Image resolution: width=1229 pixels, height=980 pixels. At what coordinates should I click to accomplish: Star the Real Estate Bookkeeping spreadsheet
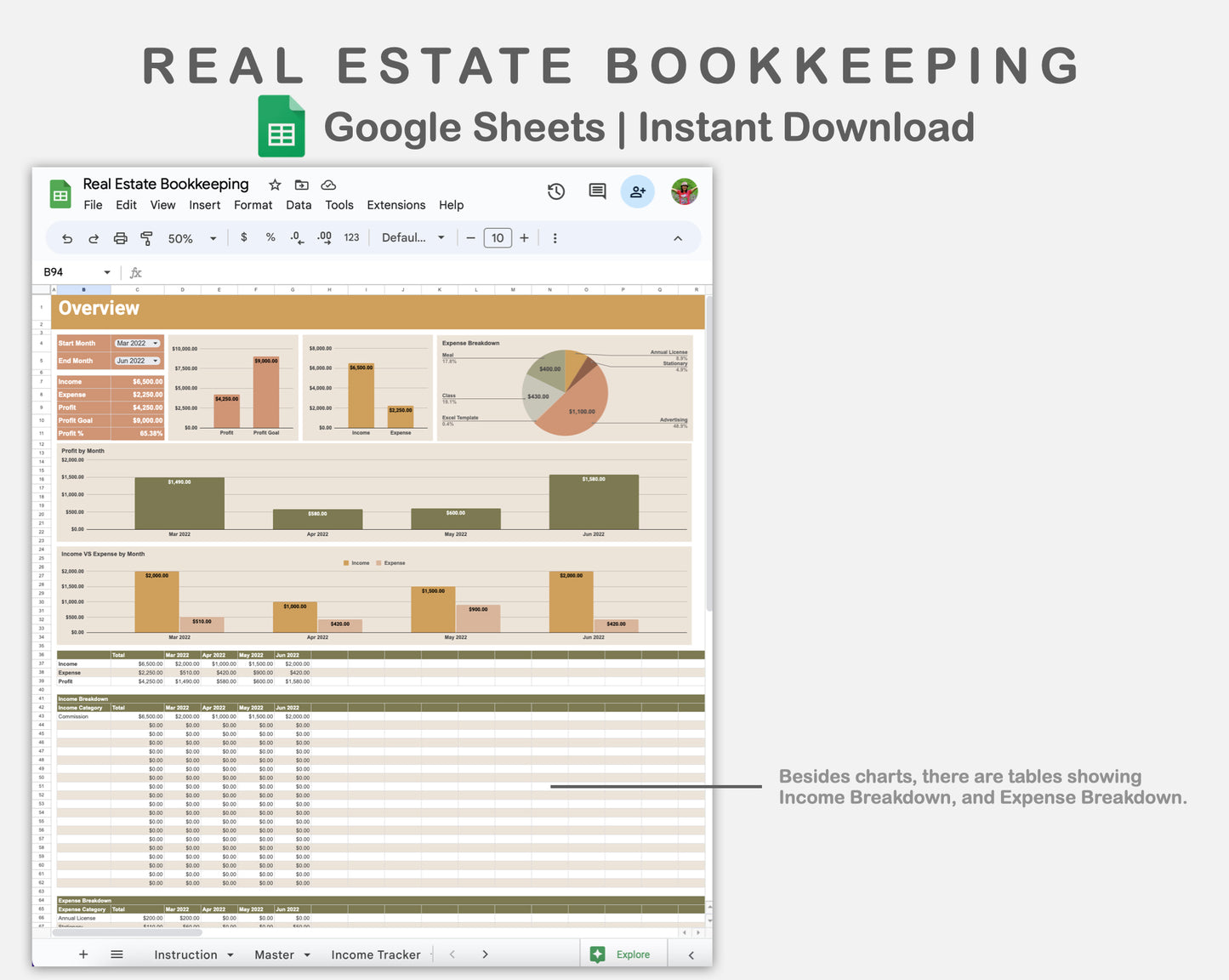(274, 185)
